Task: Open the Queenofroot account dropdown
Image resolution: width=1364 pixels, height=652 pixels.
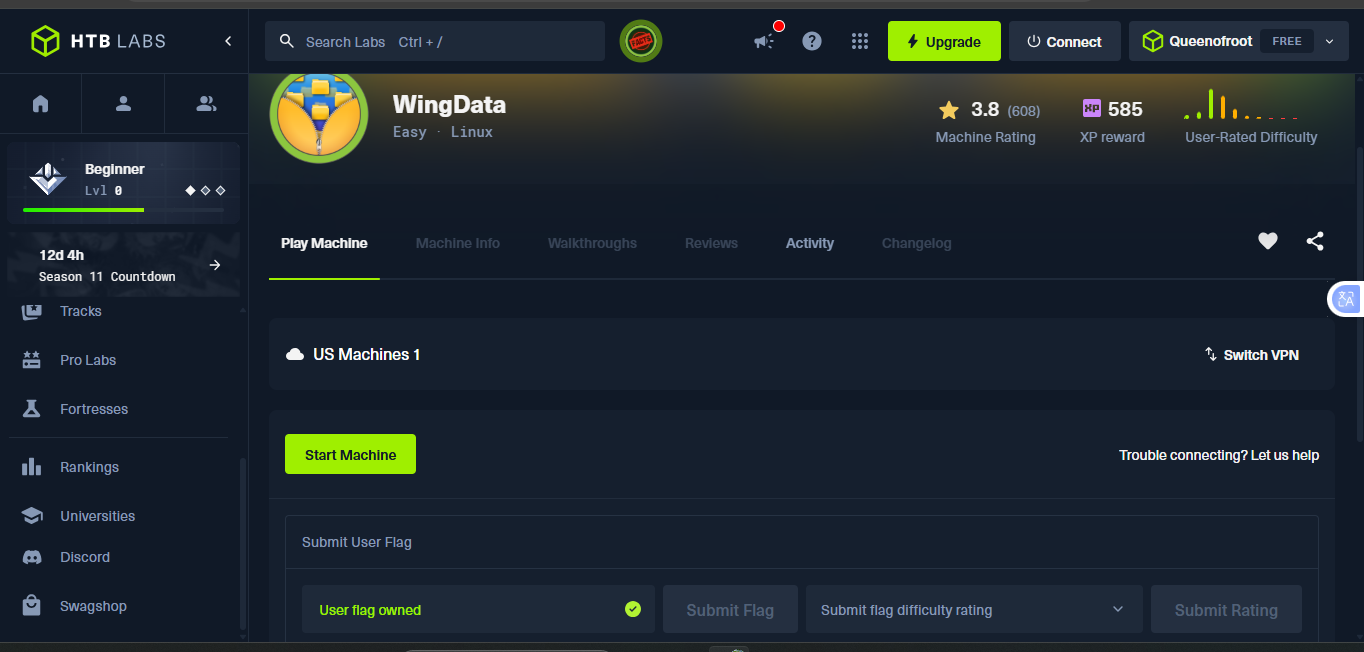Action: 1239,41
